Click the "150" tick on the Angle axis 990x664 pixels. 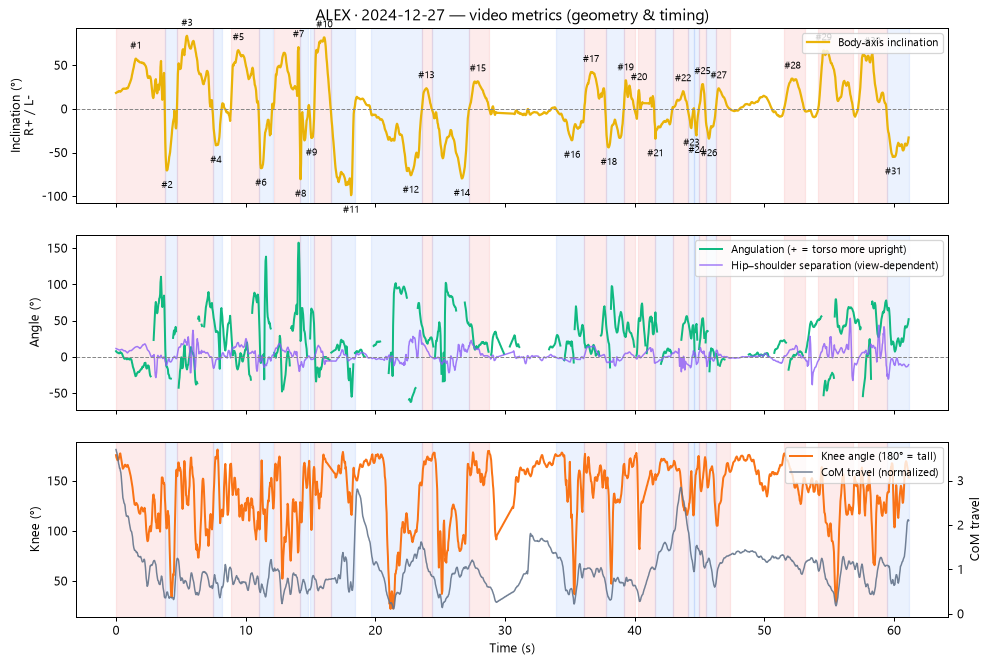[x=58, y=249]
